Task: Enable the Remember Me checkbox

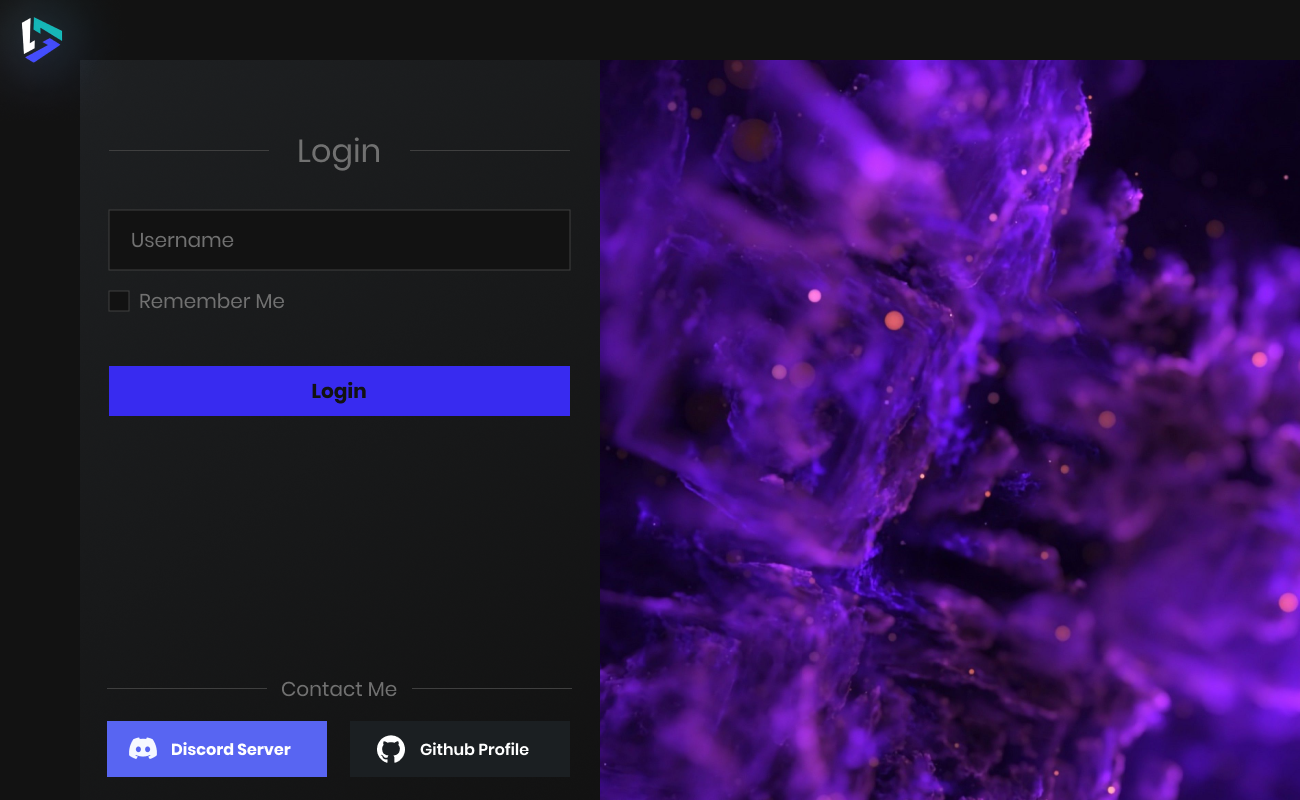Action: point(119,301)
